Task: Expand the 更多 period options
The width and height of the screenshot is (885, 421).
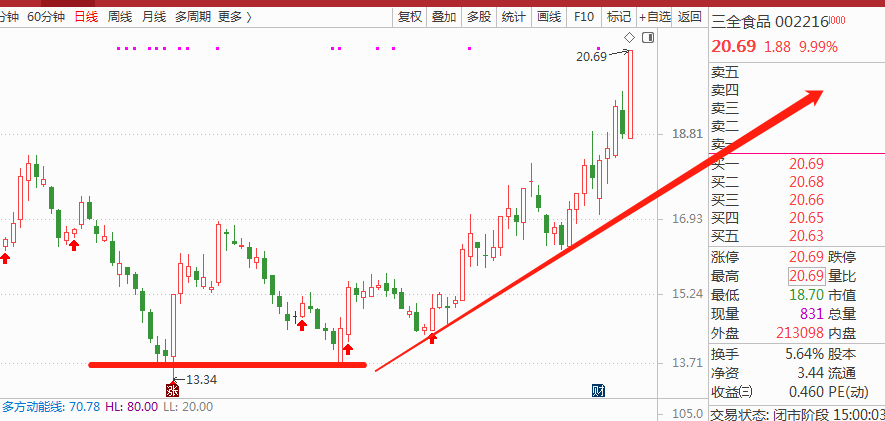Action: 235,17
